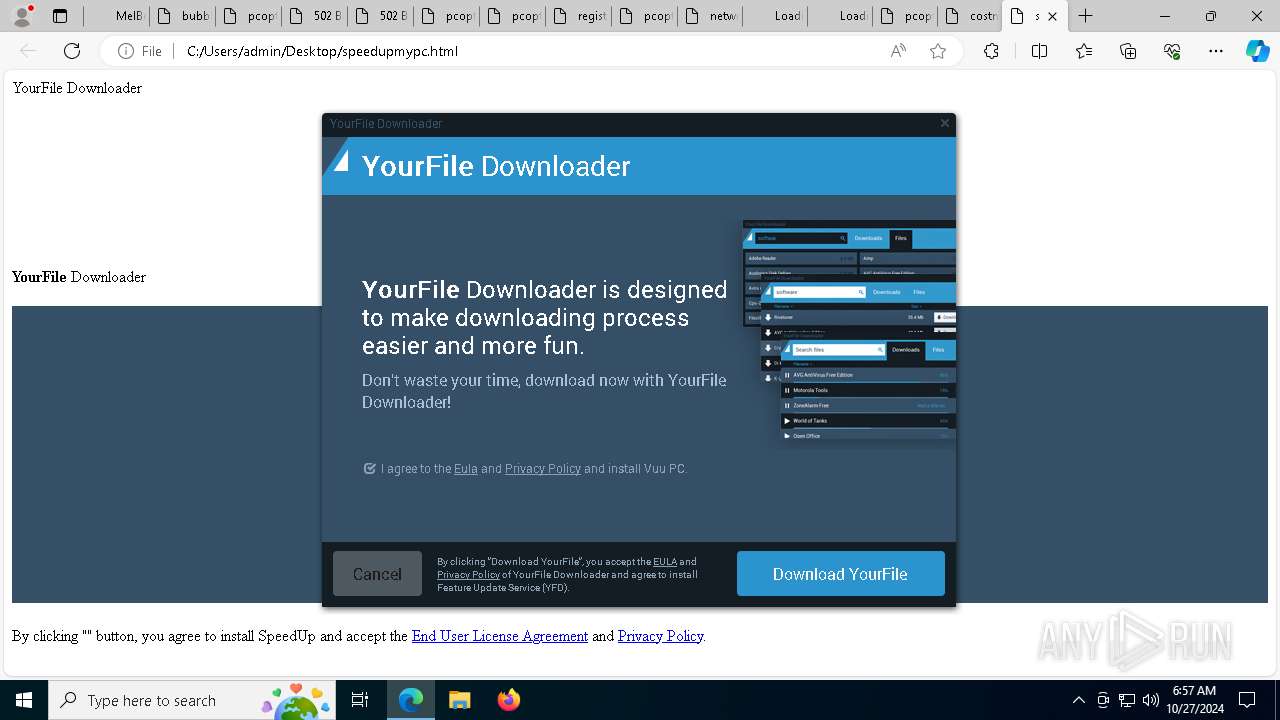The height and width of the screenshot is (720, 1280).
Task: Click the address bar URL
Action: pos(322,51)
